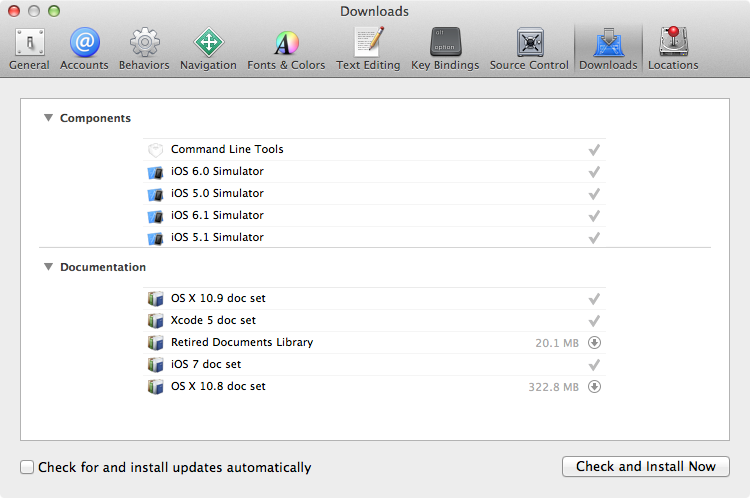The image size is (750, 498).
Task: Select the iOS 7 doc set label
Action: (206, 364)
